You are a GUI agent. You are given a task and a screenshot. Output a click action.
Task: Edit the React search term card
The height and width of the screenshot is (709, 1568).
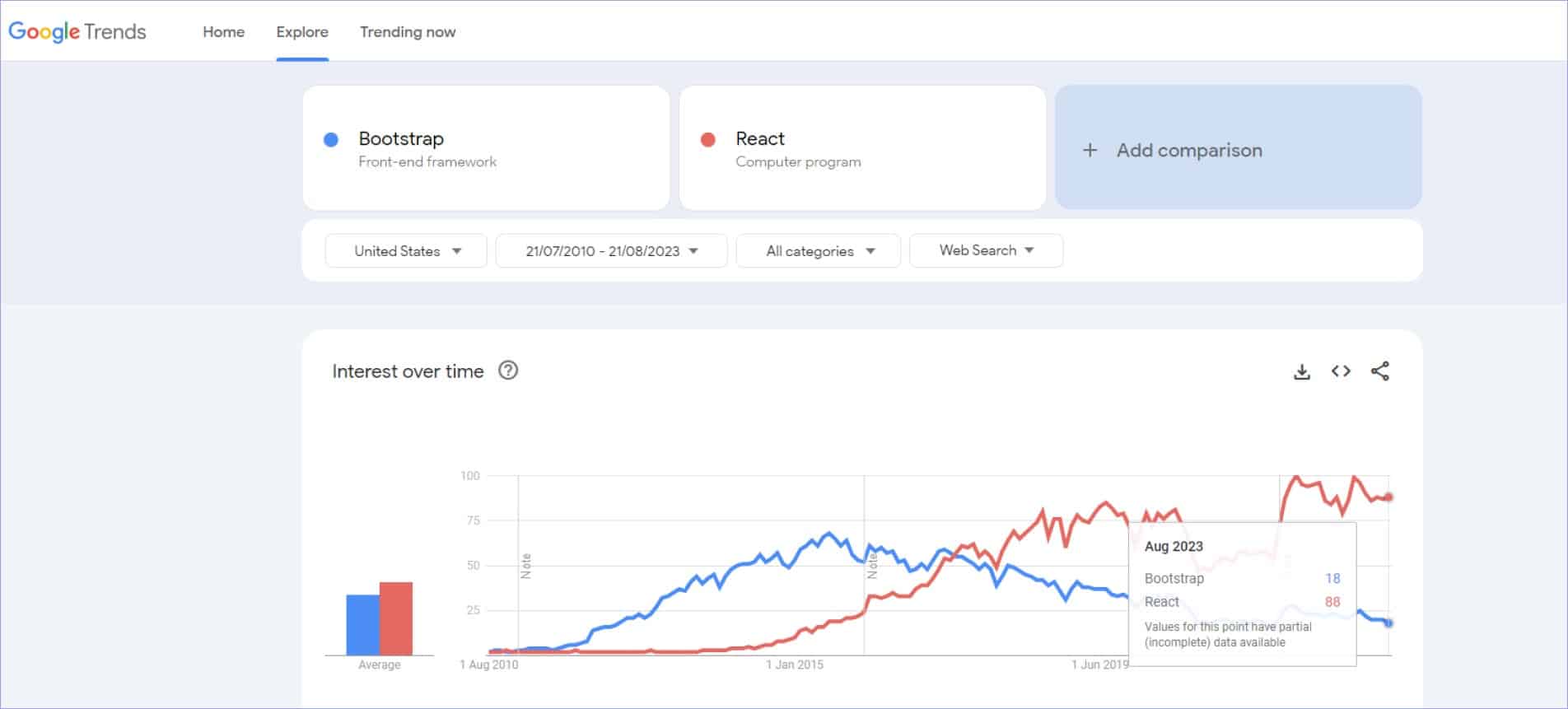tap(862, 148)
